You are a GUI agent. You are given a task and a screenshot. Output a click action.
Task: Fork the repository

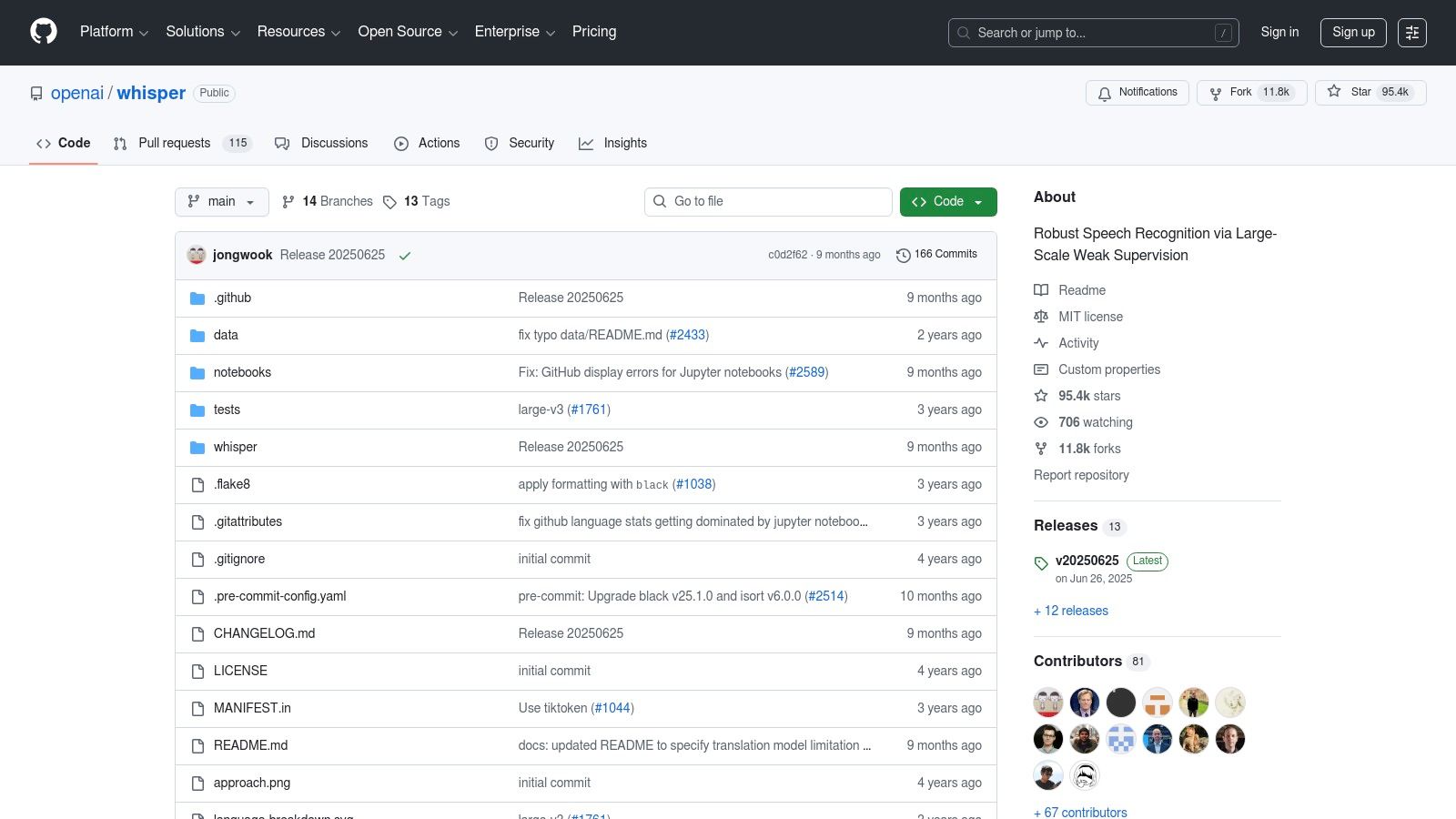(1252, 92)
